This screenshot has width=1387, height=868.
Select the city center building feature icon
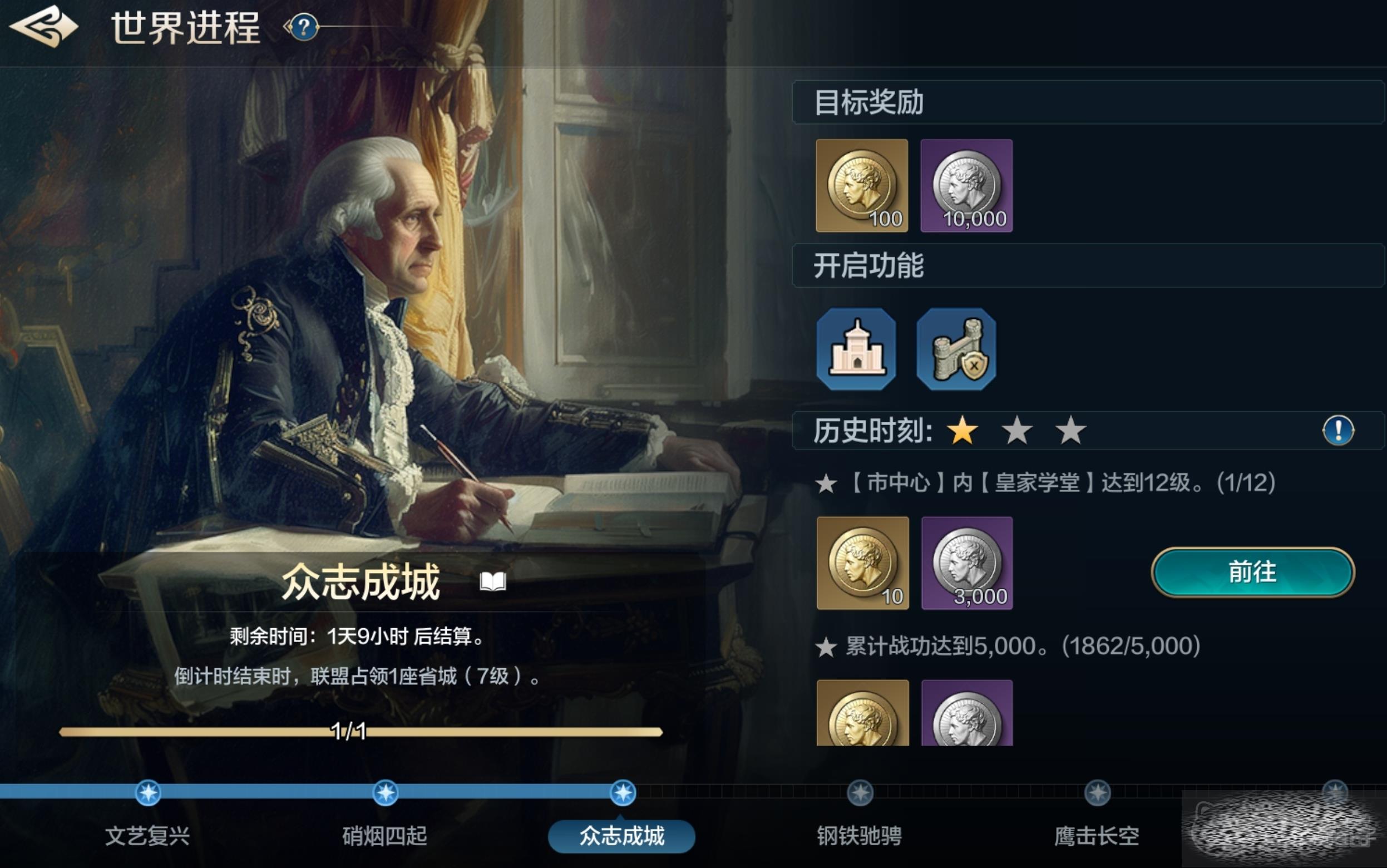pyautogui.click(x=856, y=349)
